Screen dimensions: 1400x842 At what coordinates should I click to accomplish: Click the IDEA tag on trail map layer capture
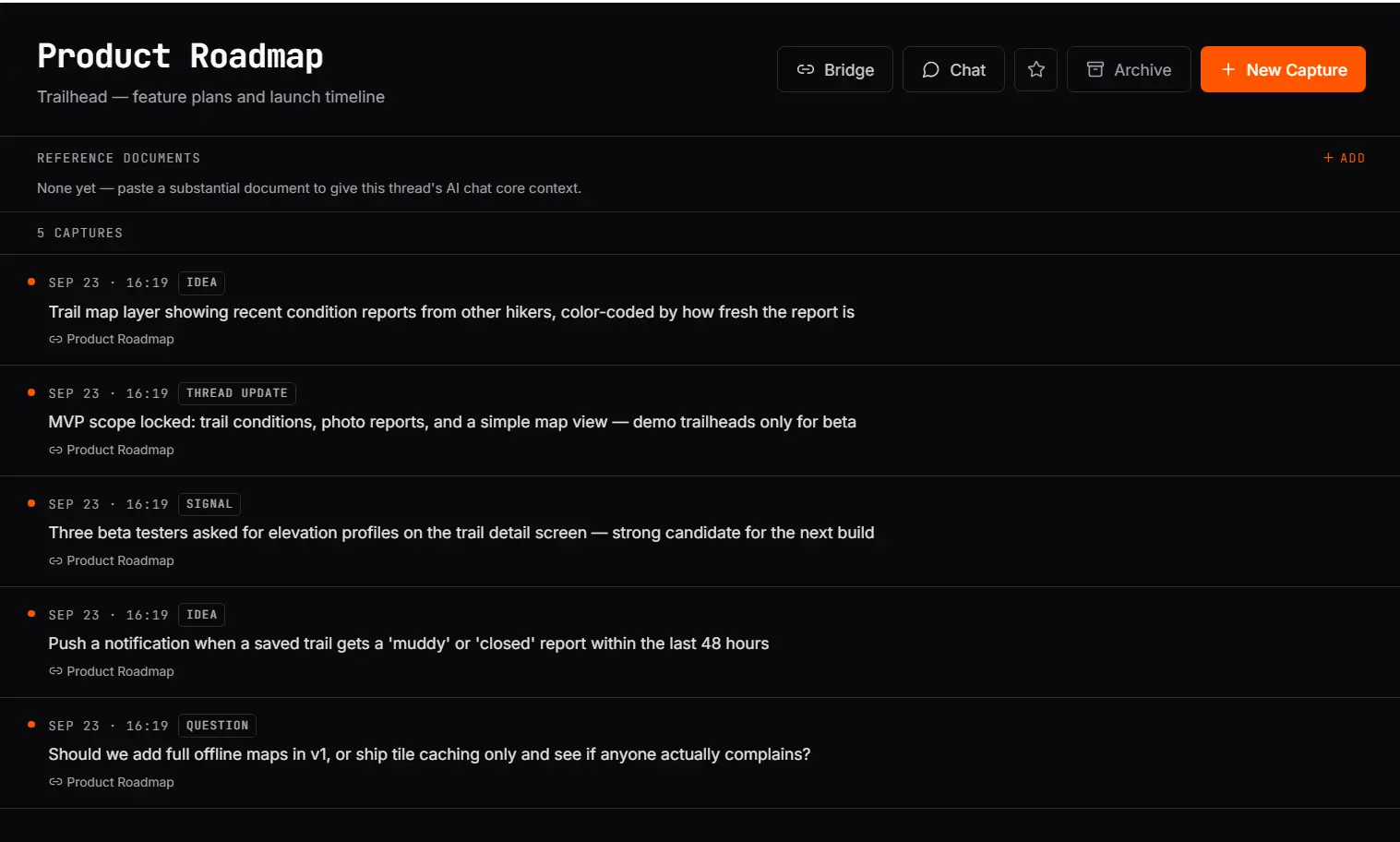[x=201, y=283]
